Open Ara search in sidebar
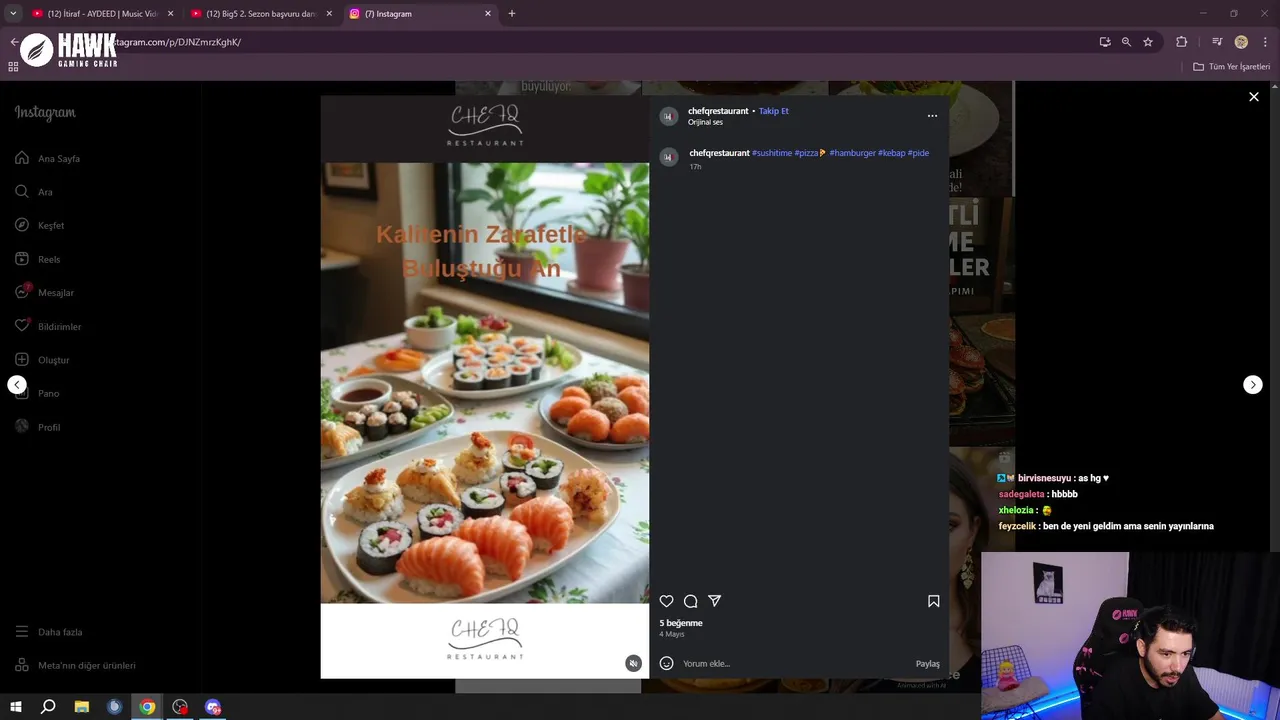This screenshot has width=1280, height=720. pyautogui.click(x=34, y=192)
